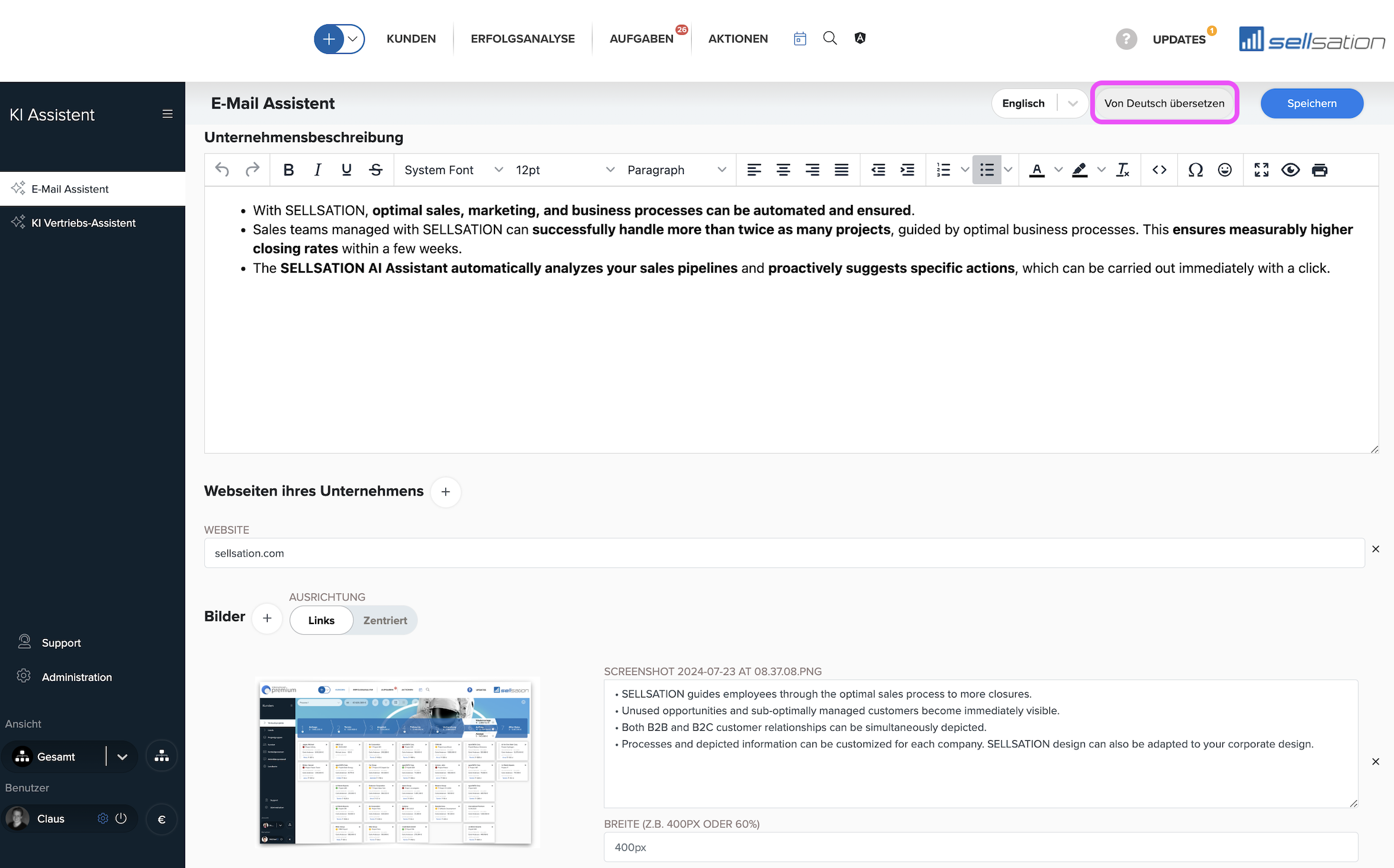Open the dropdown arrow beside plus button
1394x868 pixels.
click(353, 39)
